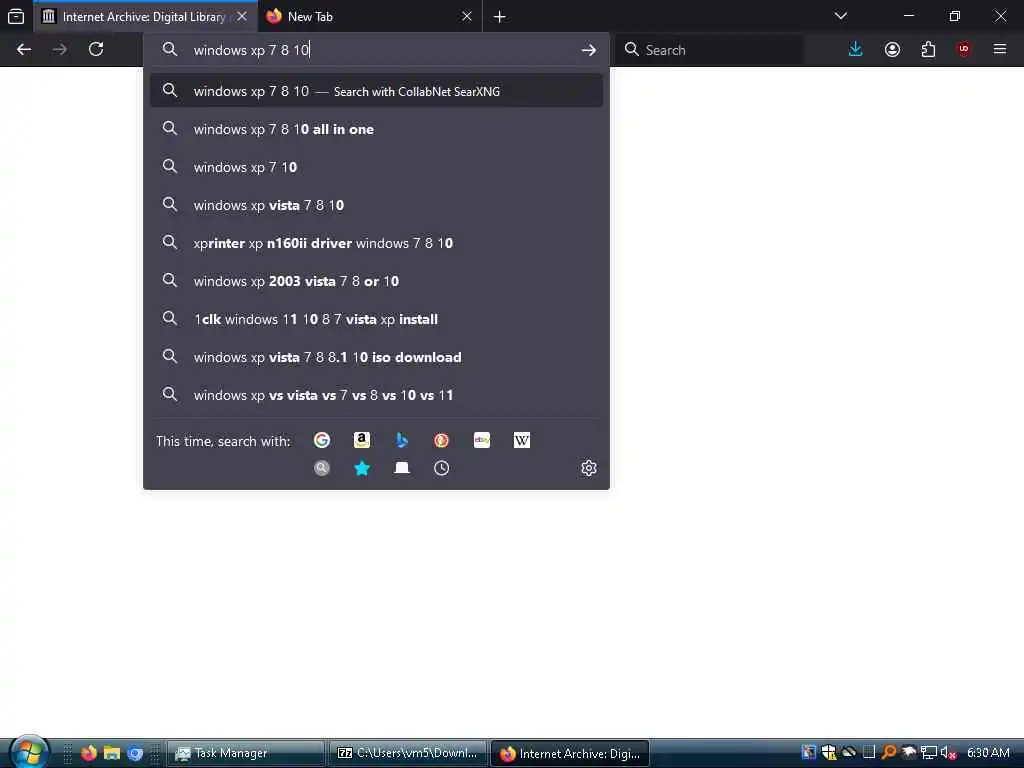Choose the suggestion 'windows xp vista 7 8 10'
The image size is (1024, 768).
tap(376, 205)
